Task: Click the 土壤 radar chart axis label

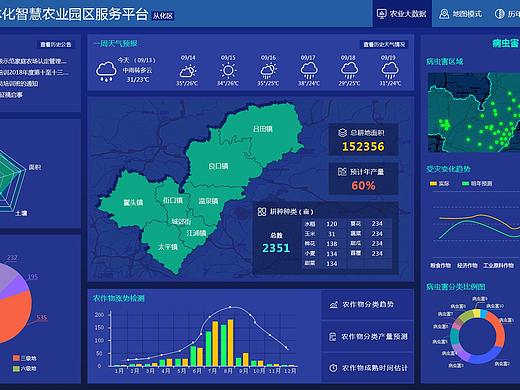Action: coord(21,213)
